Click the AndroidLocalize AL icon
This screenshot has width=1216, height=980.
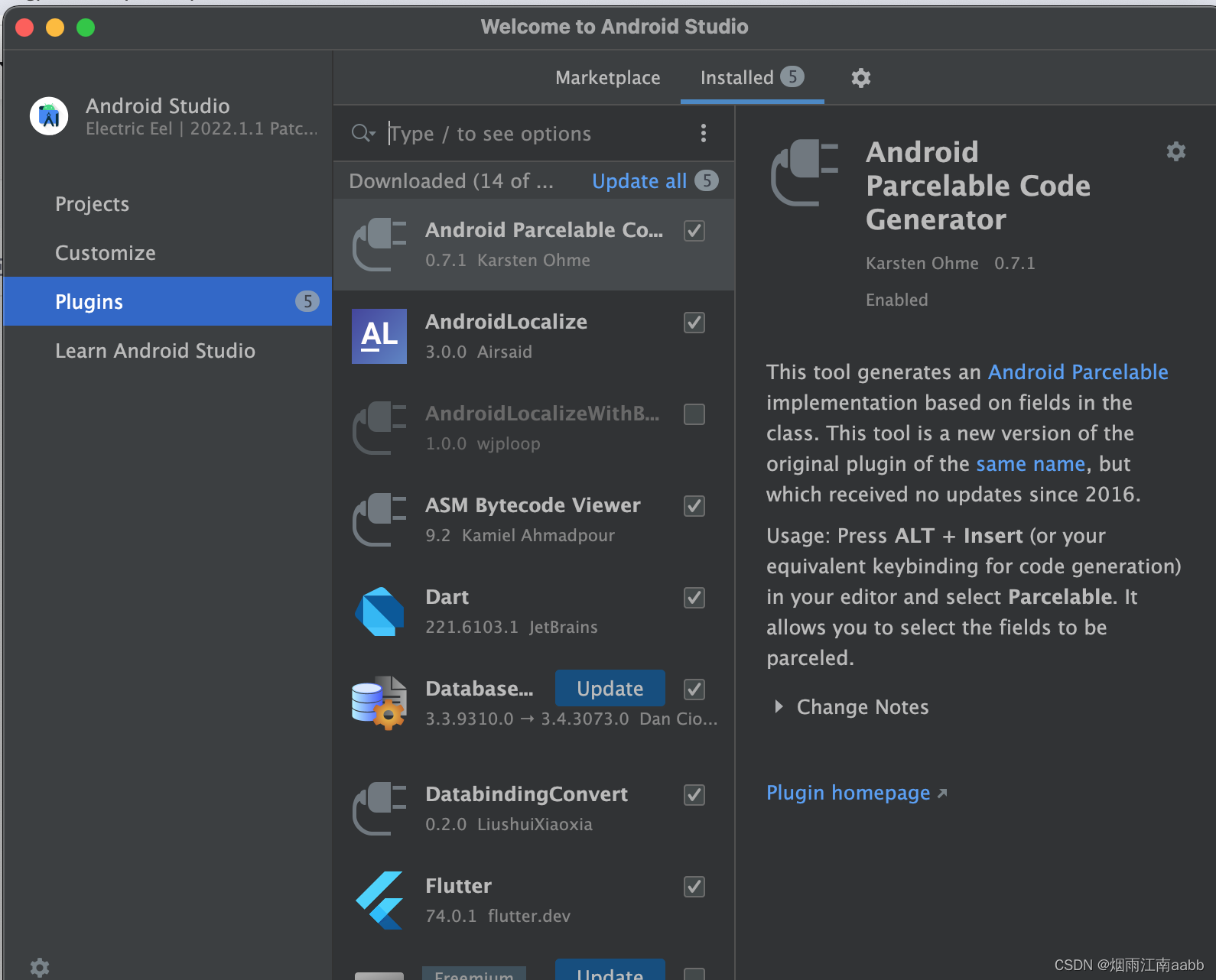(379, 336)
